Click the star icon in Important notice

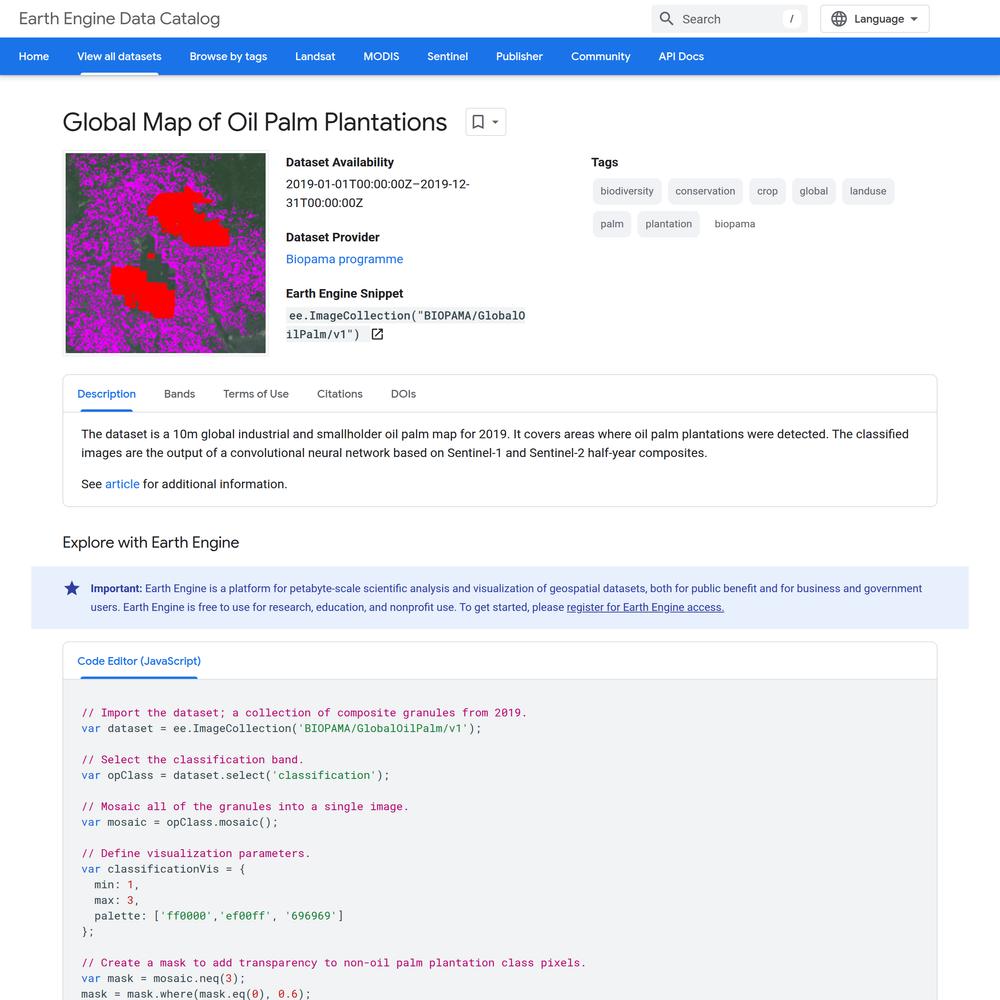pyautogui.click(x=72, y=588)
